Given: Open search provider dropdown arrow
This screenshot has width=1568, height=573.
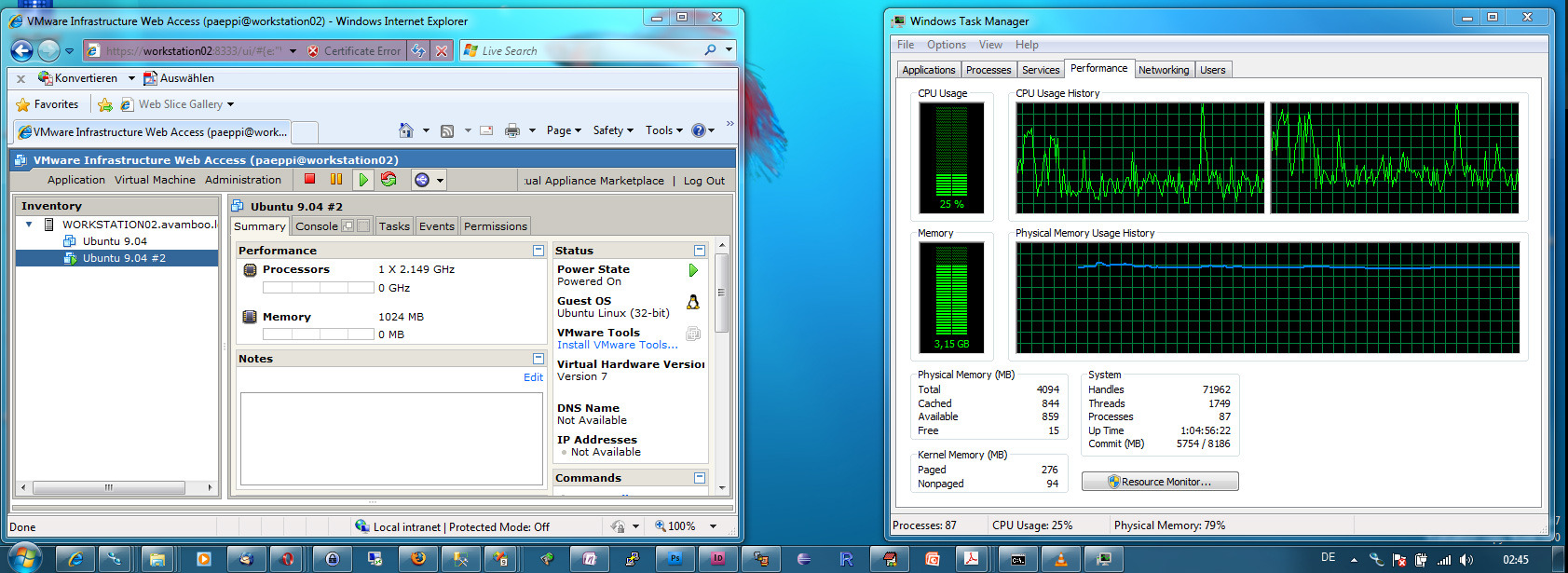Looking at the screenshot, I should tap(729, 50).
